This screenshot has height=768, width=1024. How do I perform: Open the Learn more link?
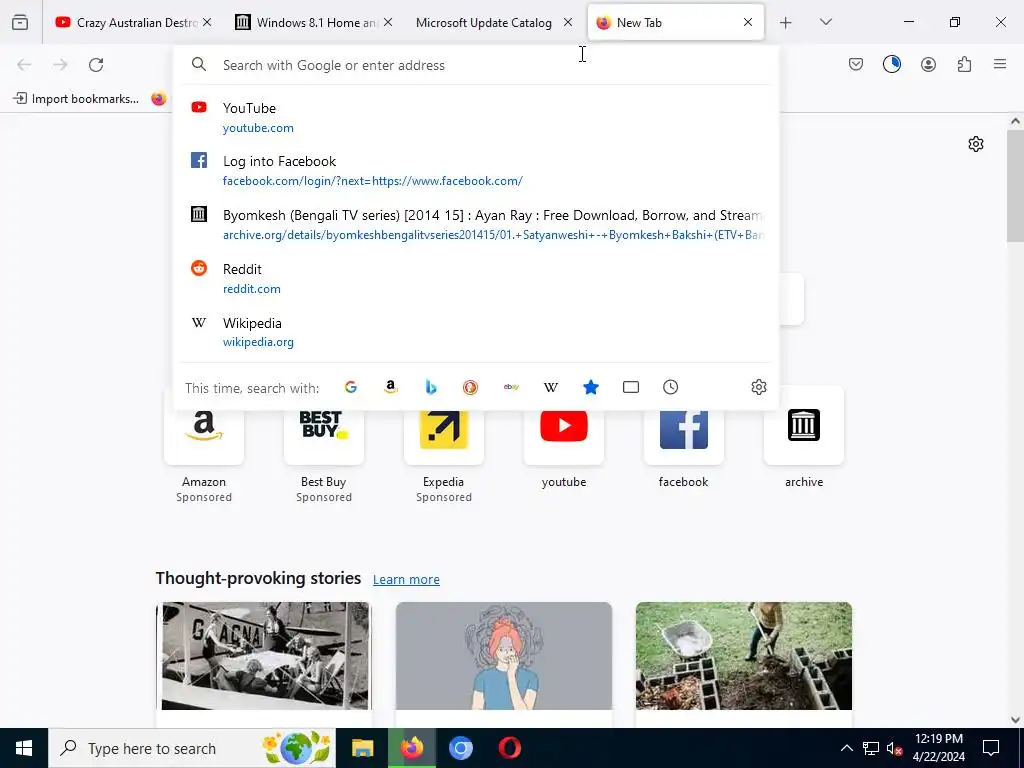click(x=406, y=579)
